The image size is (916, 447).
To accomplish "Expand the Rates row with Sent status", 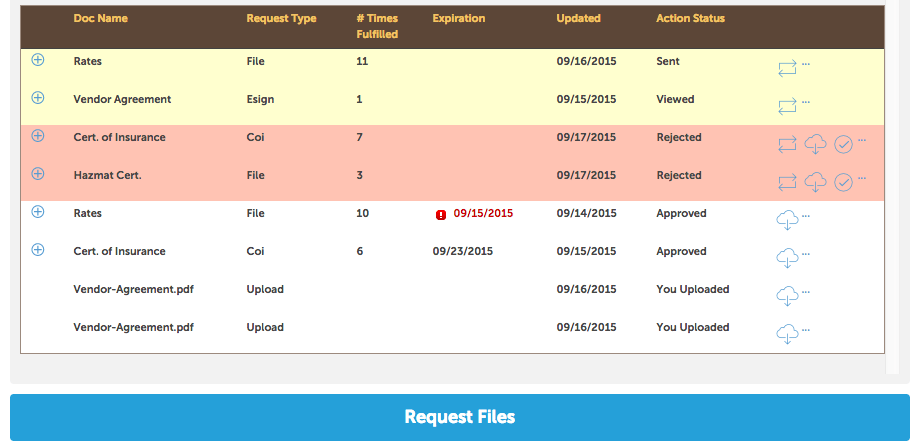I will pos(37,60).
